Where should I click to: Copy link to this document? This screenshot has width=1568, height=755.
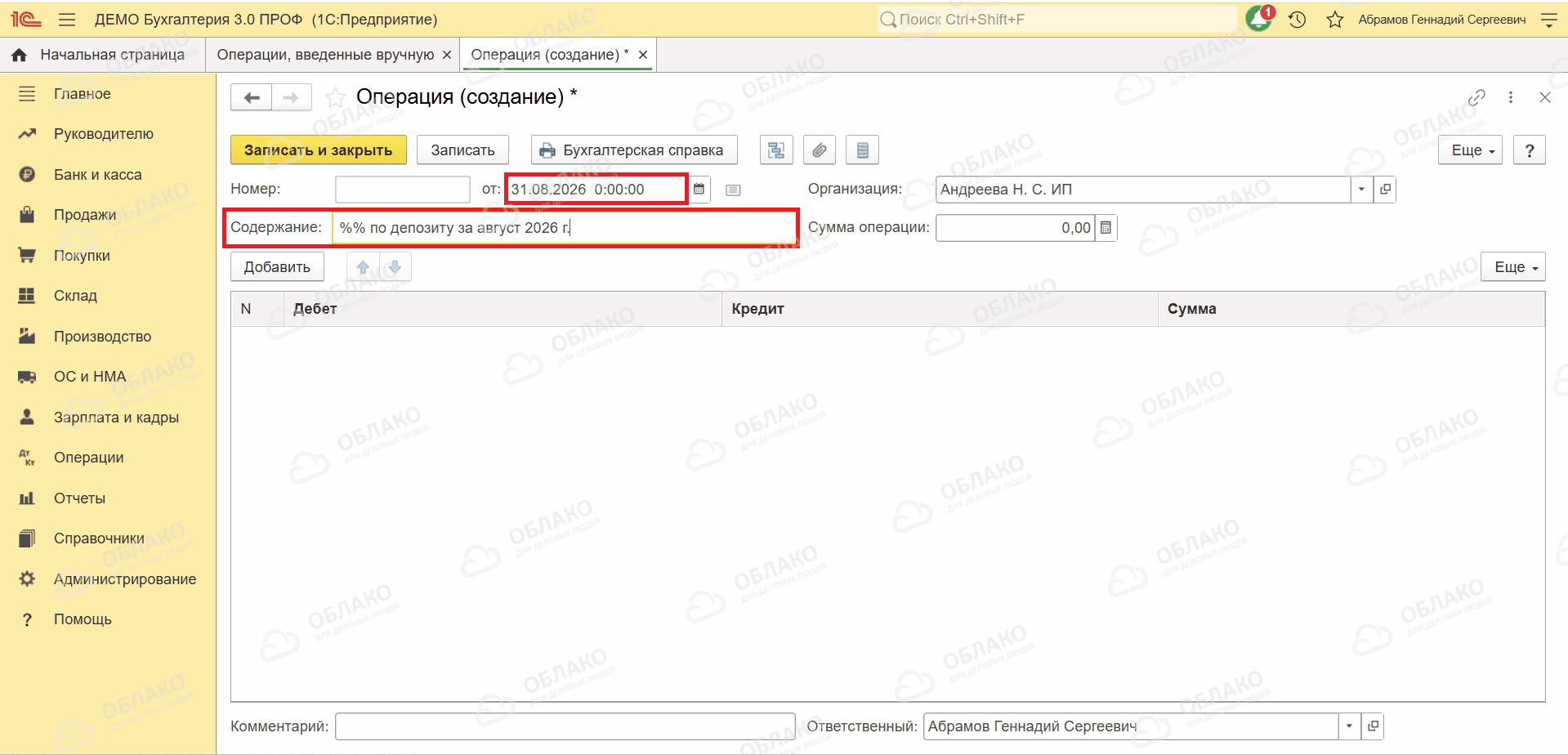point(1476,97)
